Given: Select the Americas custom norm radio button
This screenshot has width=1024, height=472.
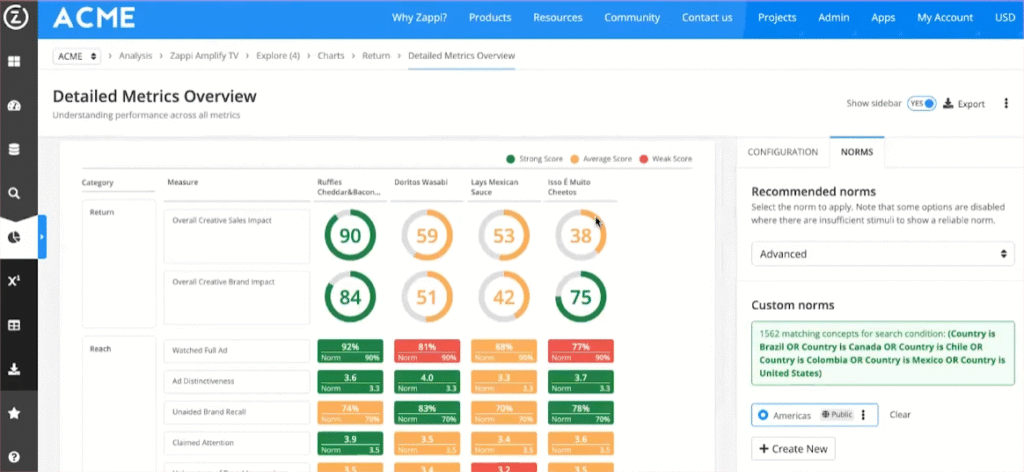Looking at the screenshot, I should [x=764, y=414].
